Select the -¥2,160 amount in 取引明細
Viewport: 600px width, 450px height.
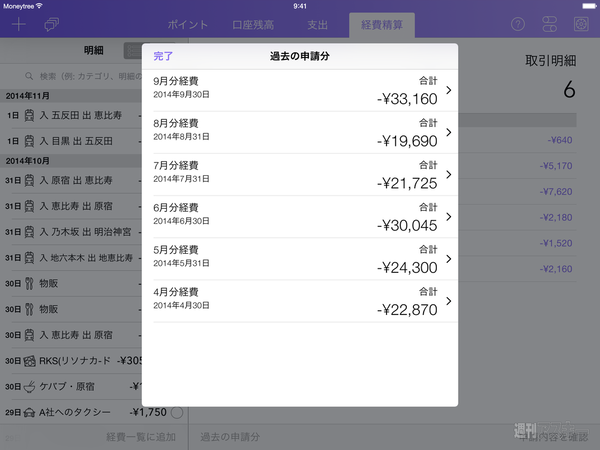pyautogui.click(x=556, y=269)
